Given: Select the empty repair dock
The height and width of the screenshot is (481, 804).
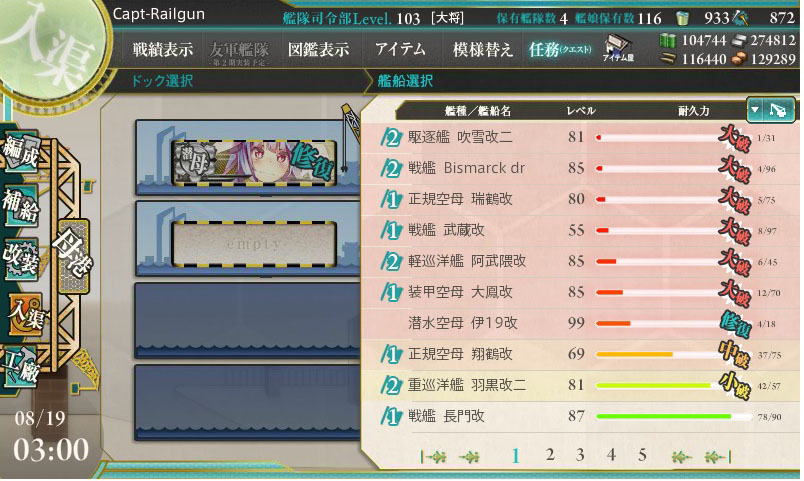Looking at the screenshot, I should pos(254,244).
